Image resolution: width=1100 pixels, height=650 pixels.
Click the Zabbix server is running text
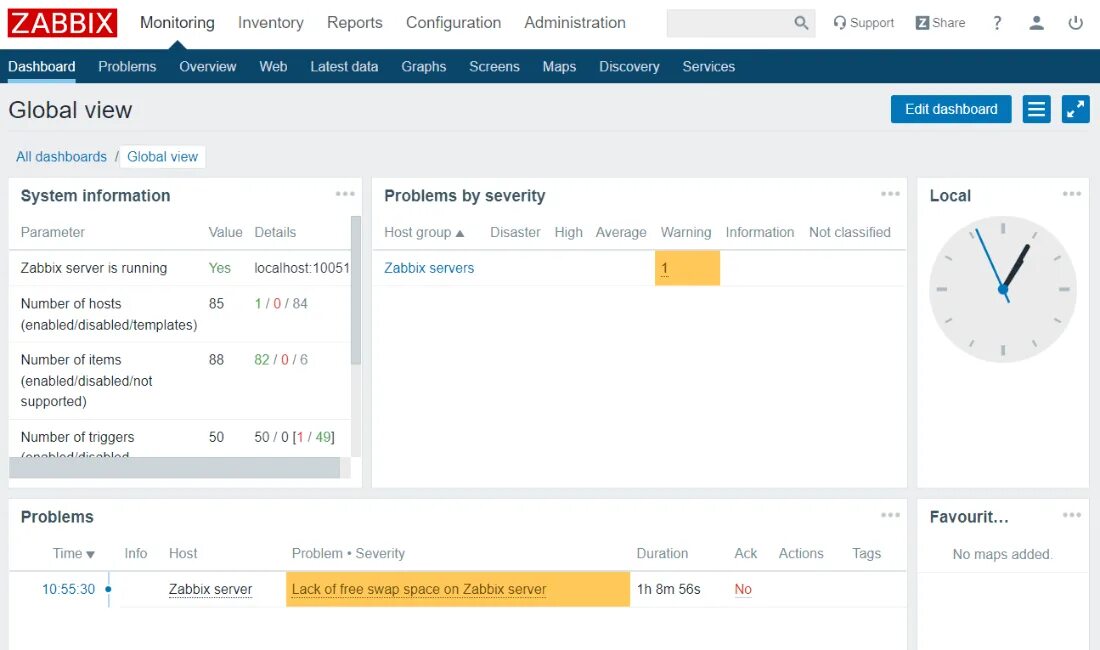(x=94, y=268)
